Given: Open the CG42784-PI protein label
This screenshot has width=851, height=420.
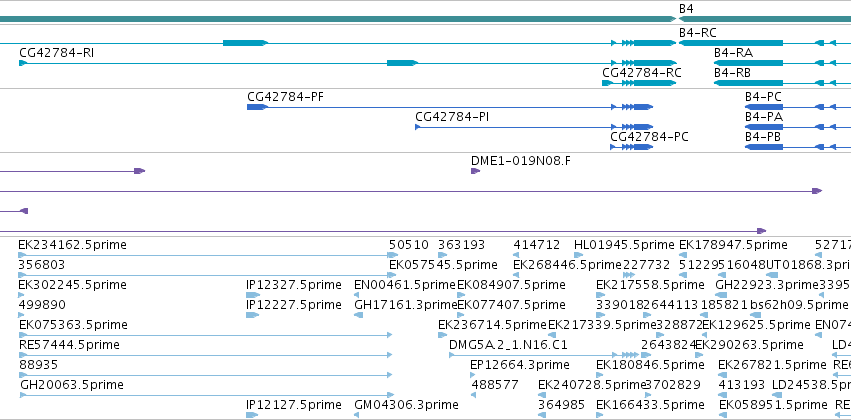Looking at the screenshot, I should click(452, 117).
